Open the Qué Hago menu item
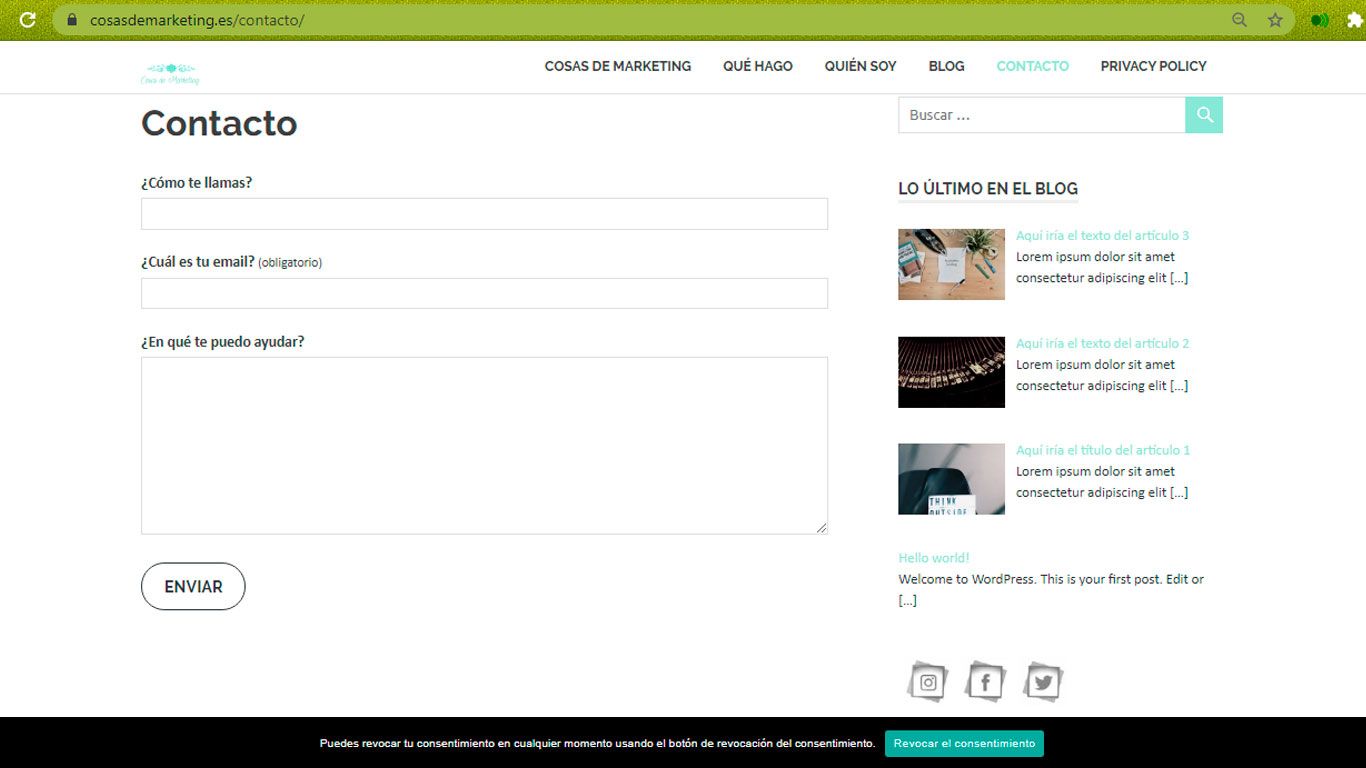The height and width of the screenshot is (768, 1366). [757, 66]
